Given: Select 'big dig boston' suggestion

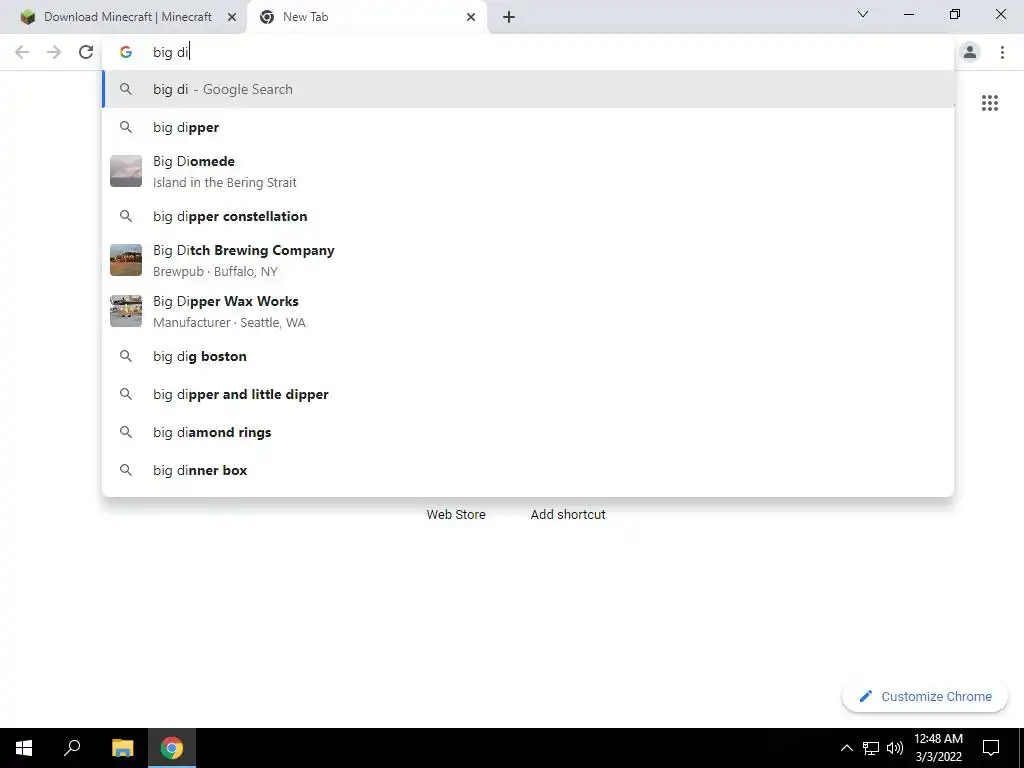Looking at the screenshot, I should click(528, 357).
